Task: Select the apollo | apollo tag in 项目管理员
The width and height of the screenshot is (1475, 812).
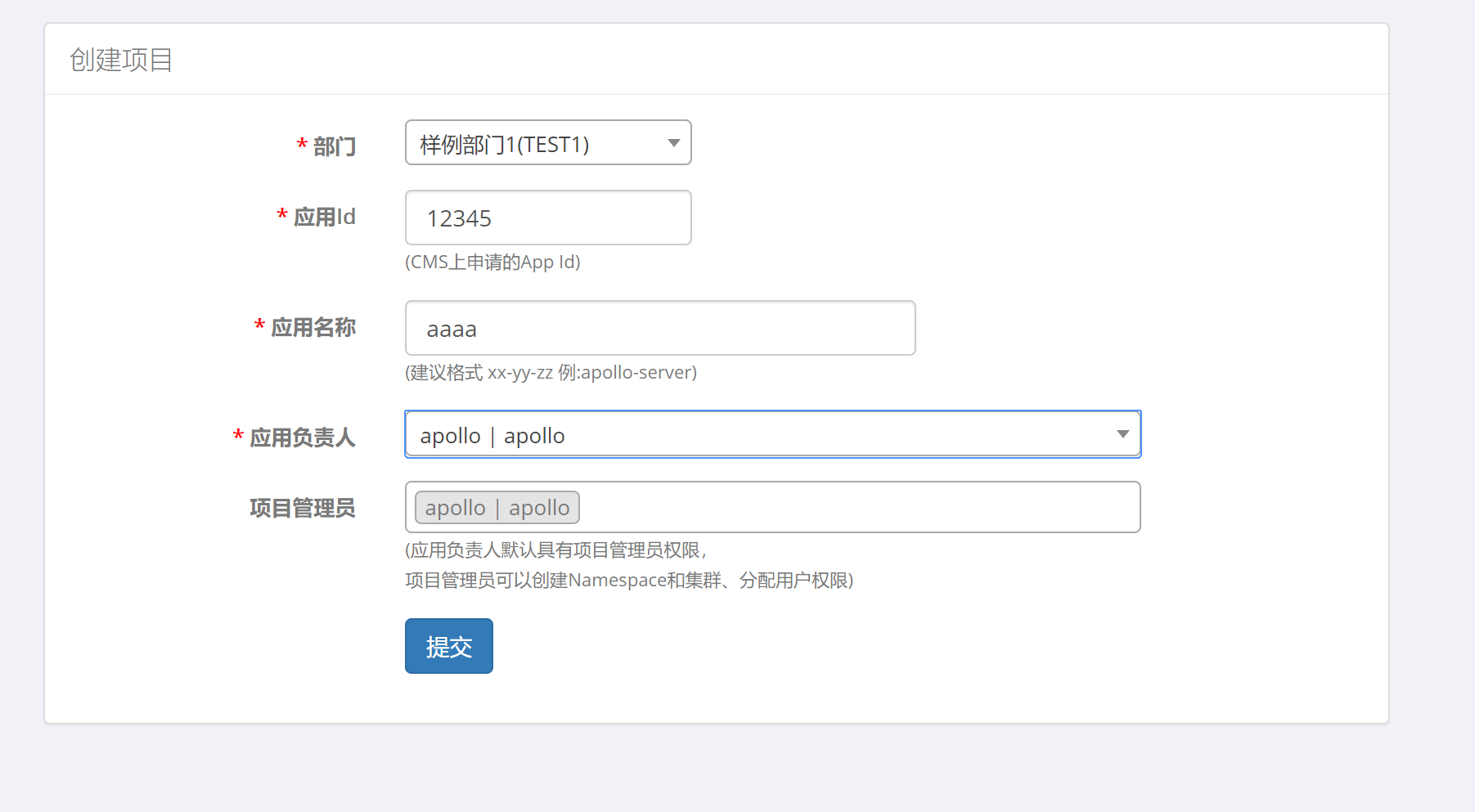Action: (497, 508)
